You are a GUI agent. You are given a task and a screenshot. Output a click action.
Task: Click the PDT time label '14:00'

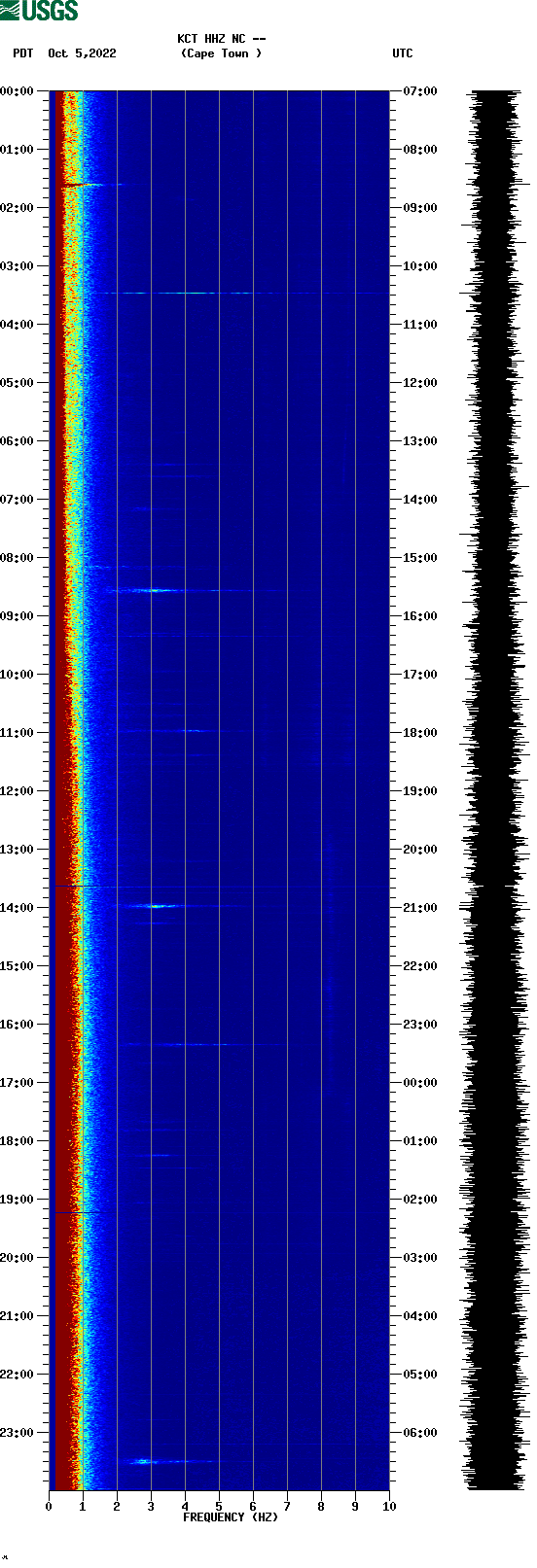tap(18, 908)
